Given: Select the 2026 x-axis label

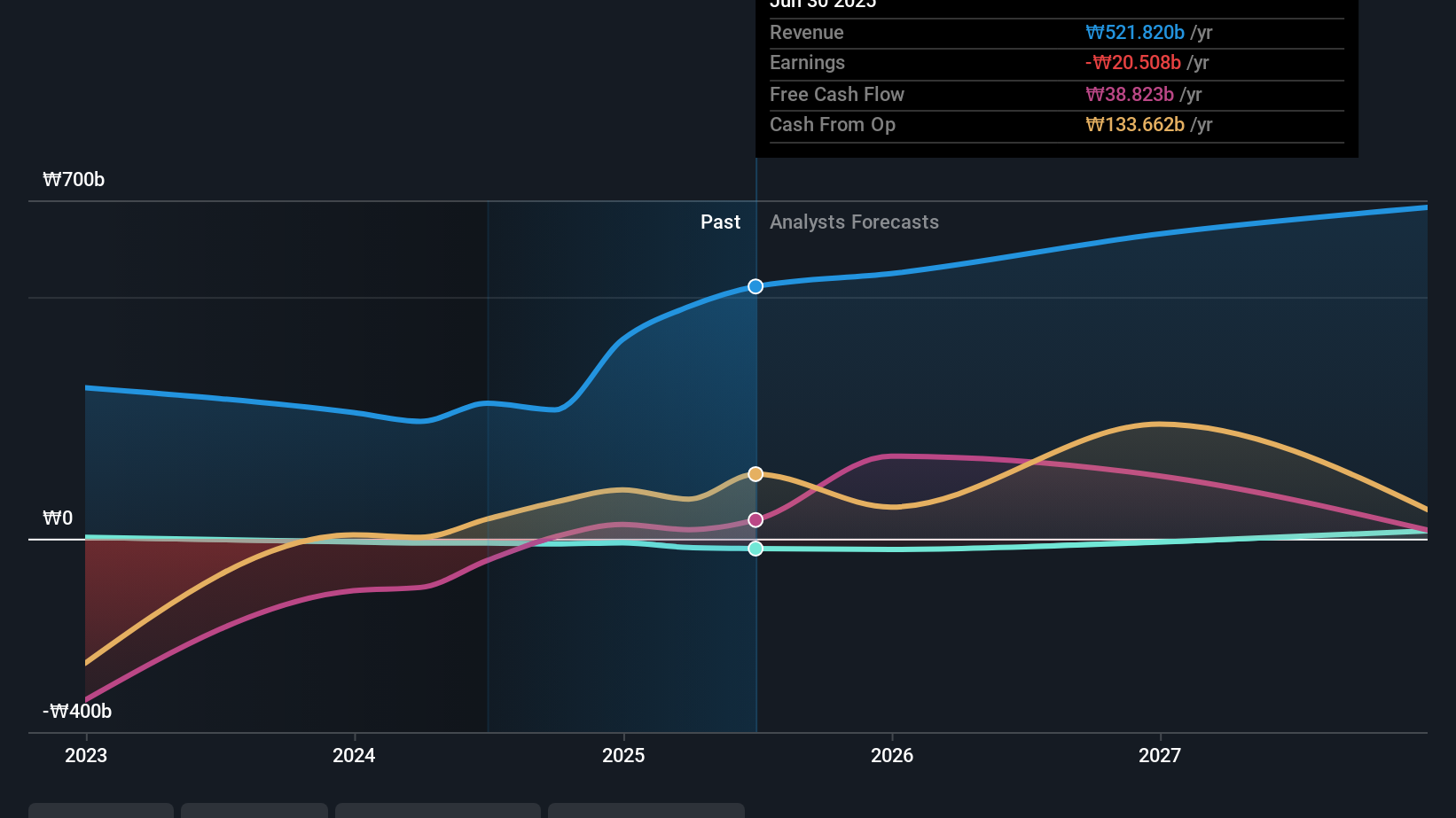Looking at the screenshot, I should pyautogui.click(x=892, y=755).
